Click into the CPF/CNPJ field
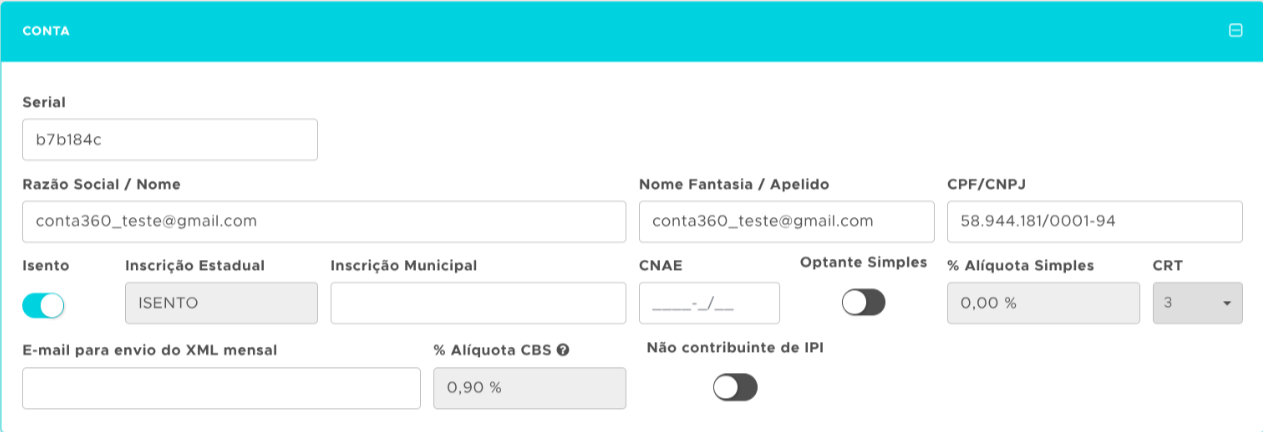Image resolution: width=1263 pixels, height=432 pixels. pyautogui.click(x=1094, y=222)
